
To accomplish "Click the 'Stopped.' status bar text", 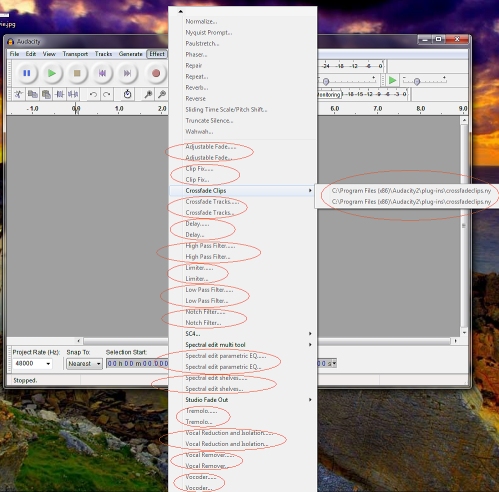I will click(25, 380).
